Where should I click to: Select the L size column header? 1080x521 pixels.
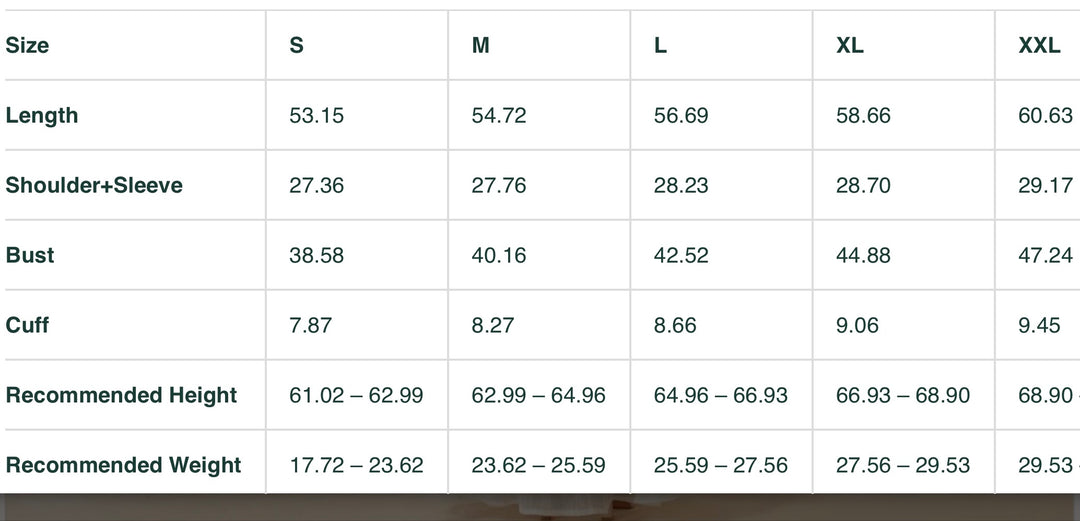(661, 46)
